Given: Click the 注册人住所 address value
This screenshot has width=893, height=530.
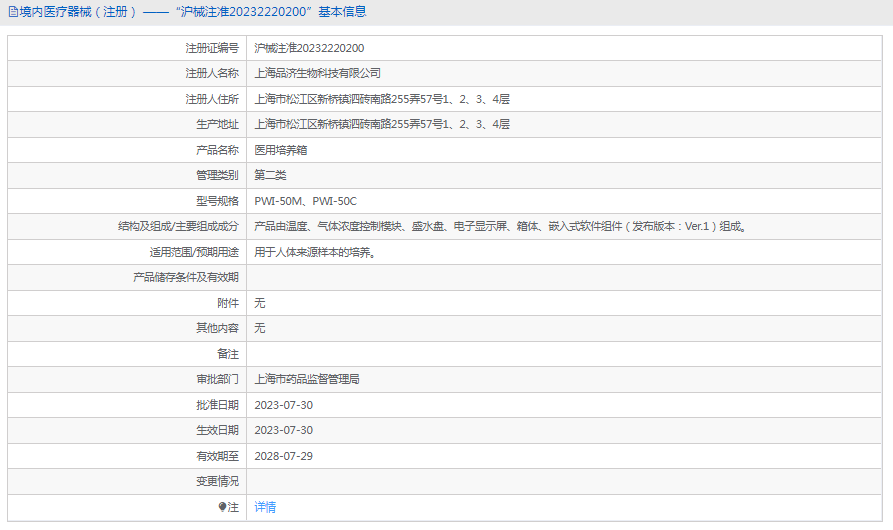Looking at the screenshot, I should (x=382, y=99).
